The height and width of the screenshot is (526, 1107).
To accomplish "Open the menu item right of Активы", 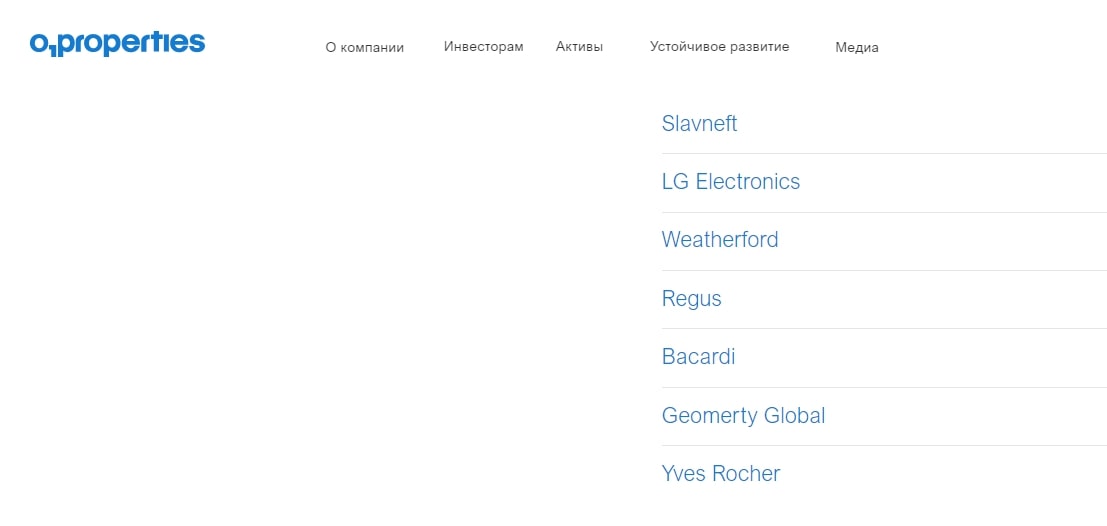I will pos(719,47).
